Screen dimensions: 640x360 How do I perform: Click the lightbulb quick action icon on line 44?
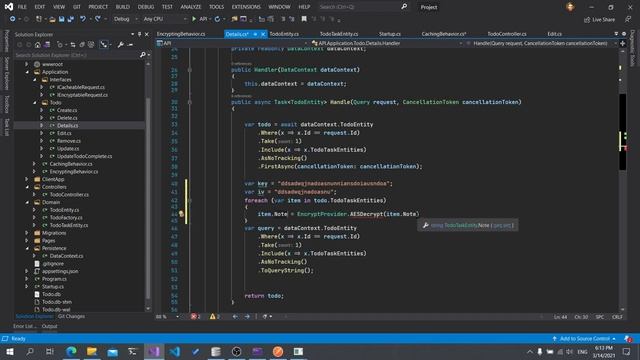tap(181, 214)
